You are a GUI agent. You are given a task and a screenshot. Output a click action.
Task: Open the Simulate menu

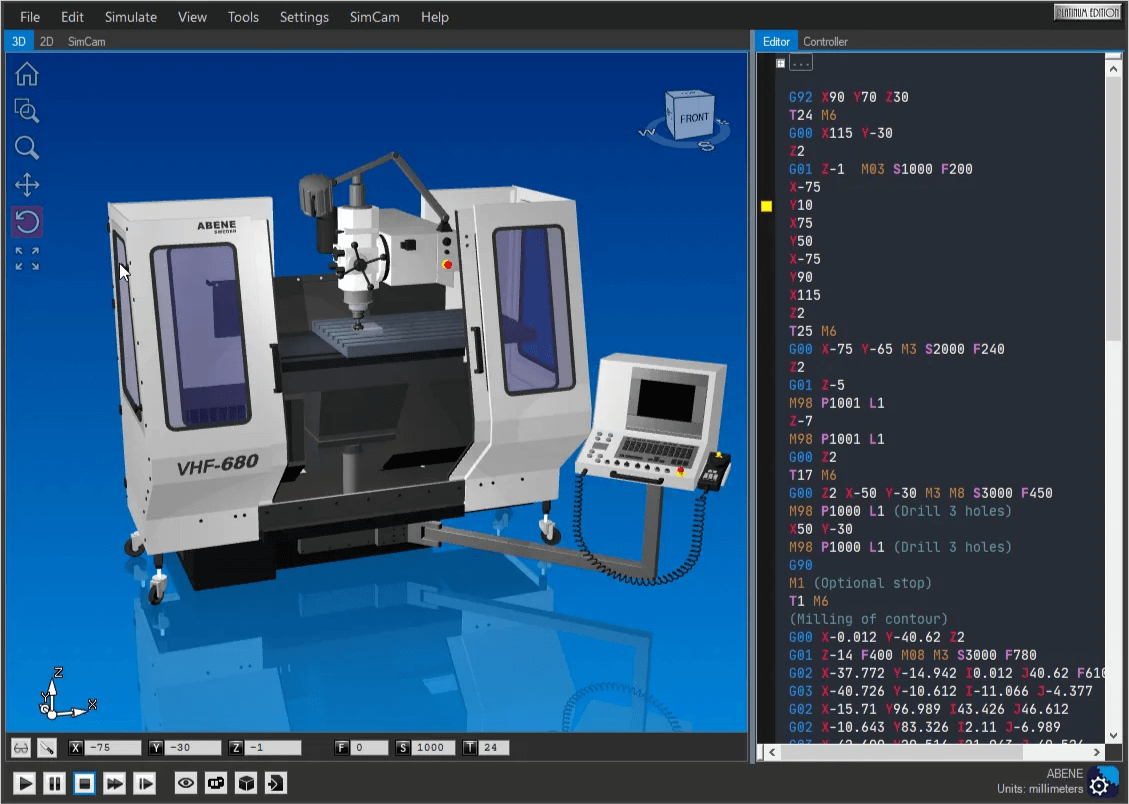coord(130,17)
